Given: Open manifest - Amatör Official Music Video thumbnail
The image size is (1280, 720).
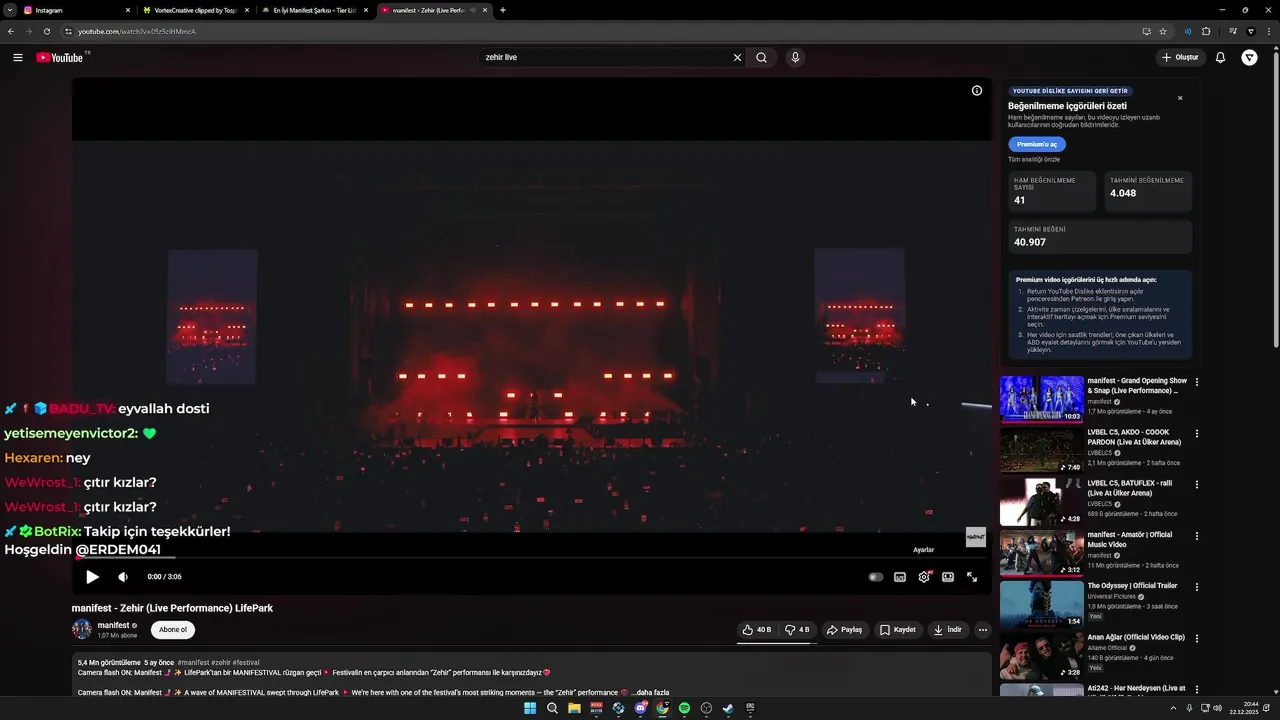Looking at the screenshot, I should coord(1041,553).
